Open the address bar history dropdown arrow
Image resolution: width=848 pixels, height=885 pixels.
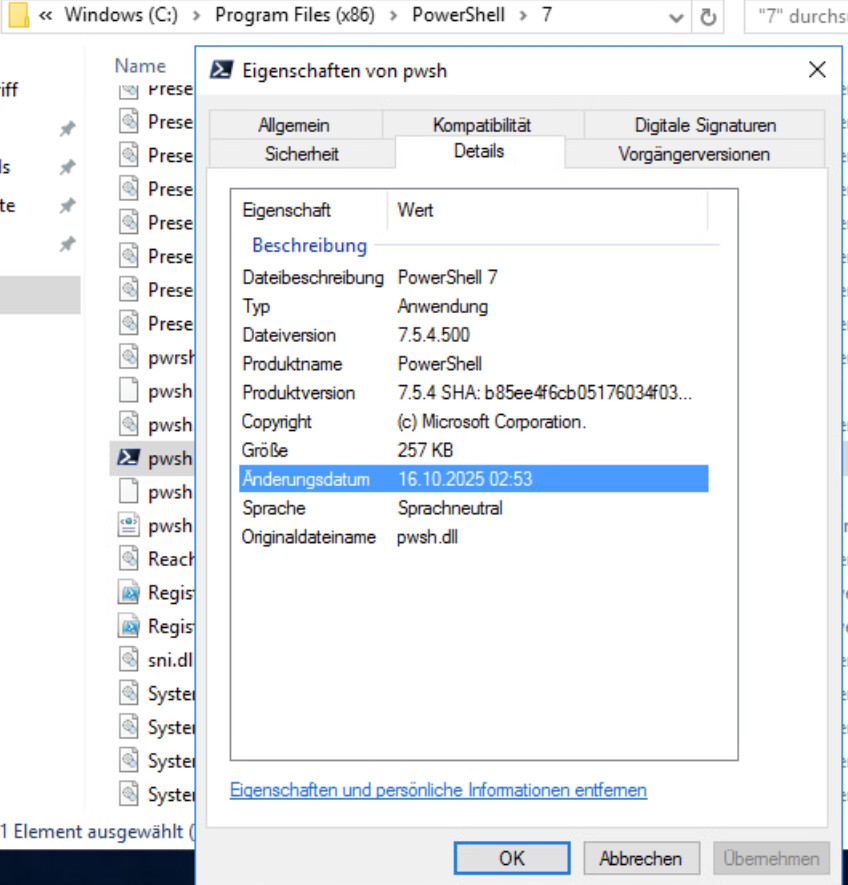[x=676, y=17]
